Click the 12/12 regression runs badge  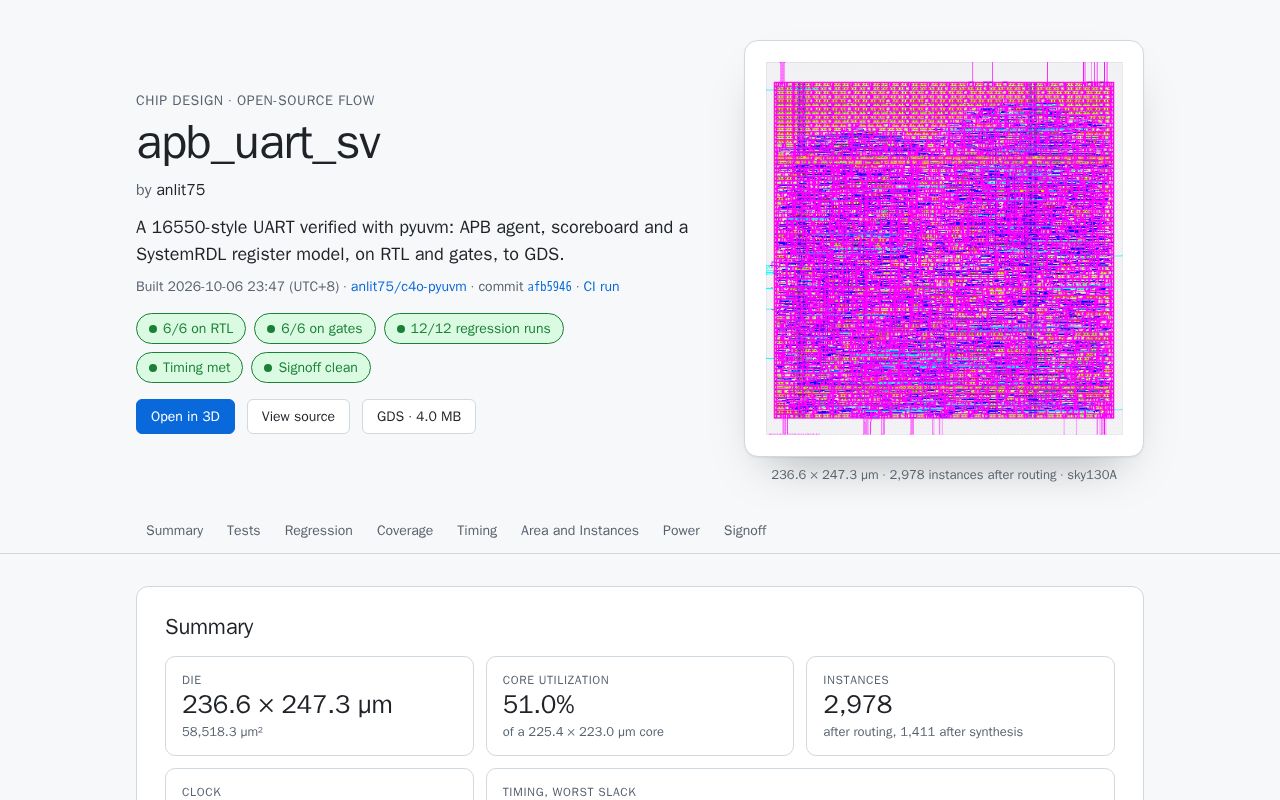474,328
